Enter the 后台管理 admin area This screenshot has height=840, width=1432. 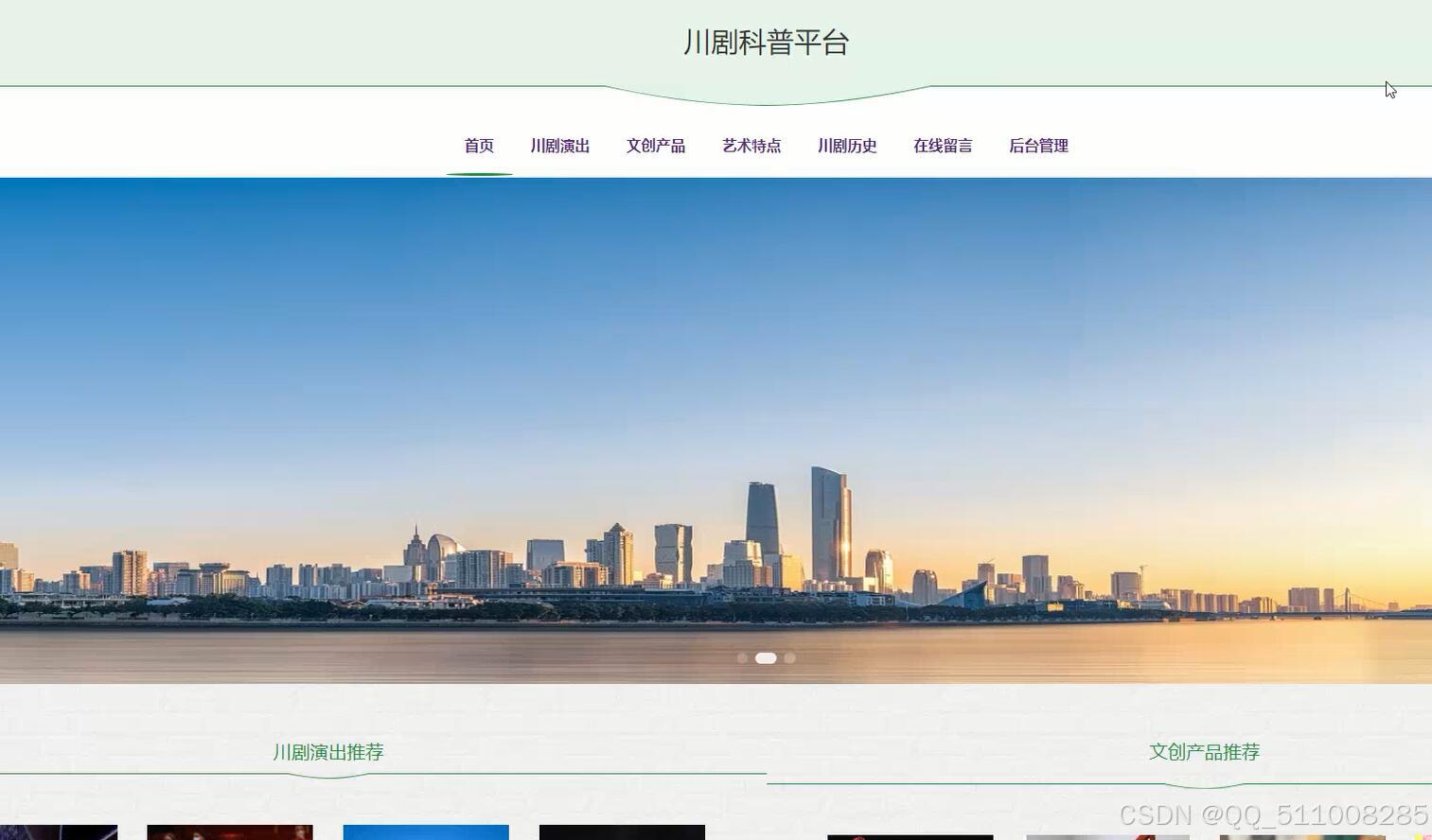(x=1037, y=145)
